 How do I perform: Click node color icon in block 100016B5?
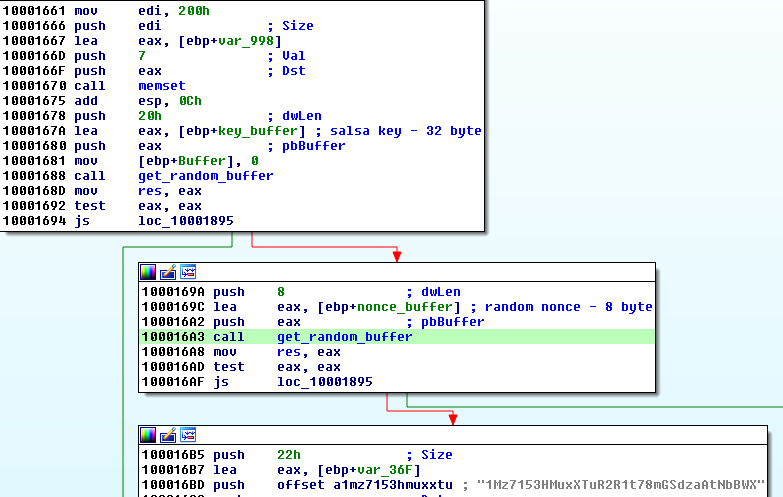tap(148, 435)
